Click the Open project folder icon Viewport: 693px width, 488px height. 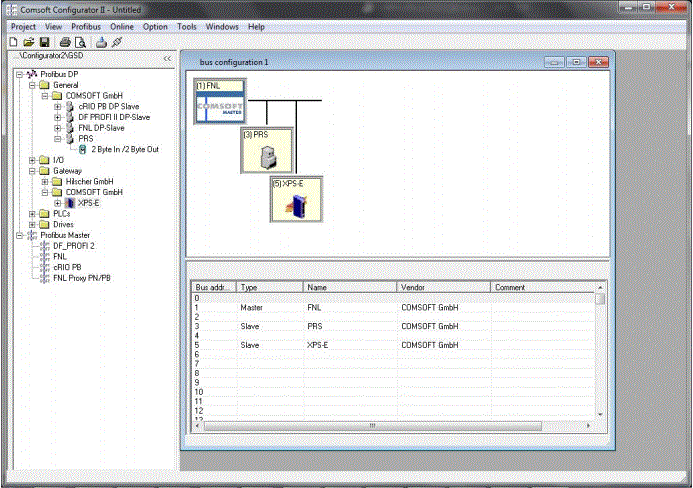tap(29, 42)
